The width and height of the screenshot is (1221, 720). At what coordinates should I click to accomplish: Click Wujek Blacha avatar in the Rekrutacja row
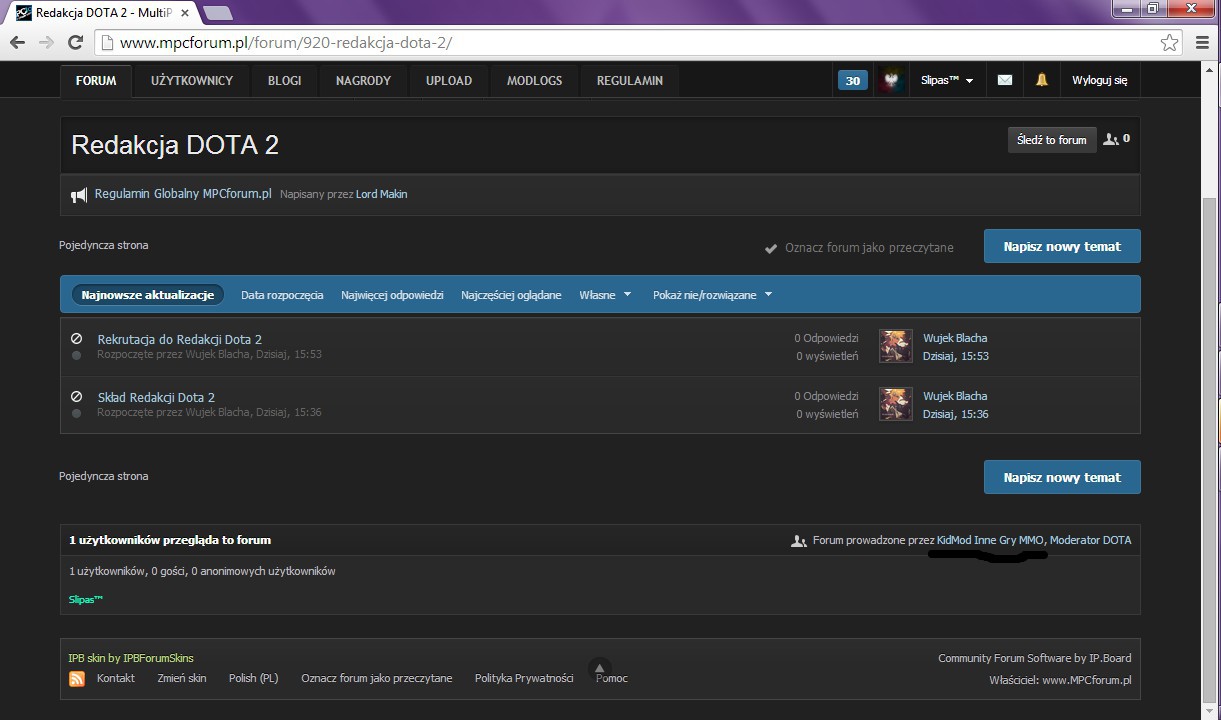896,346
